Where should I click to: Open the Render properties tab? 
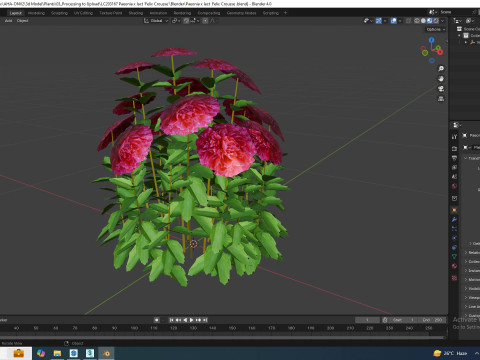click(x=454, y=148)
